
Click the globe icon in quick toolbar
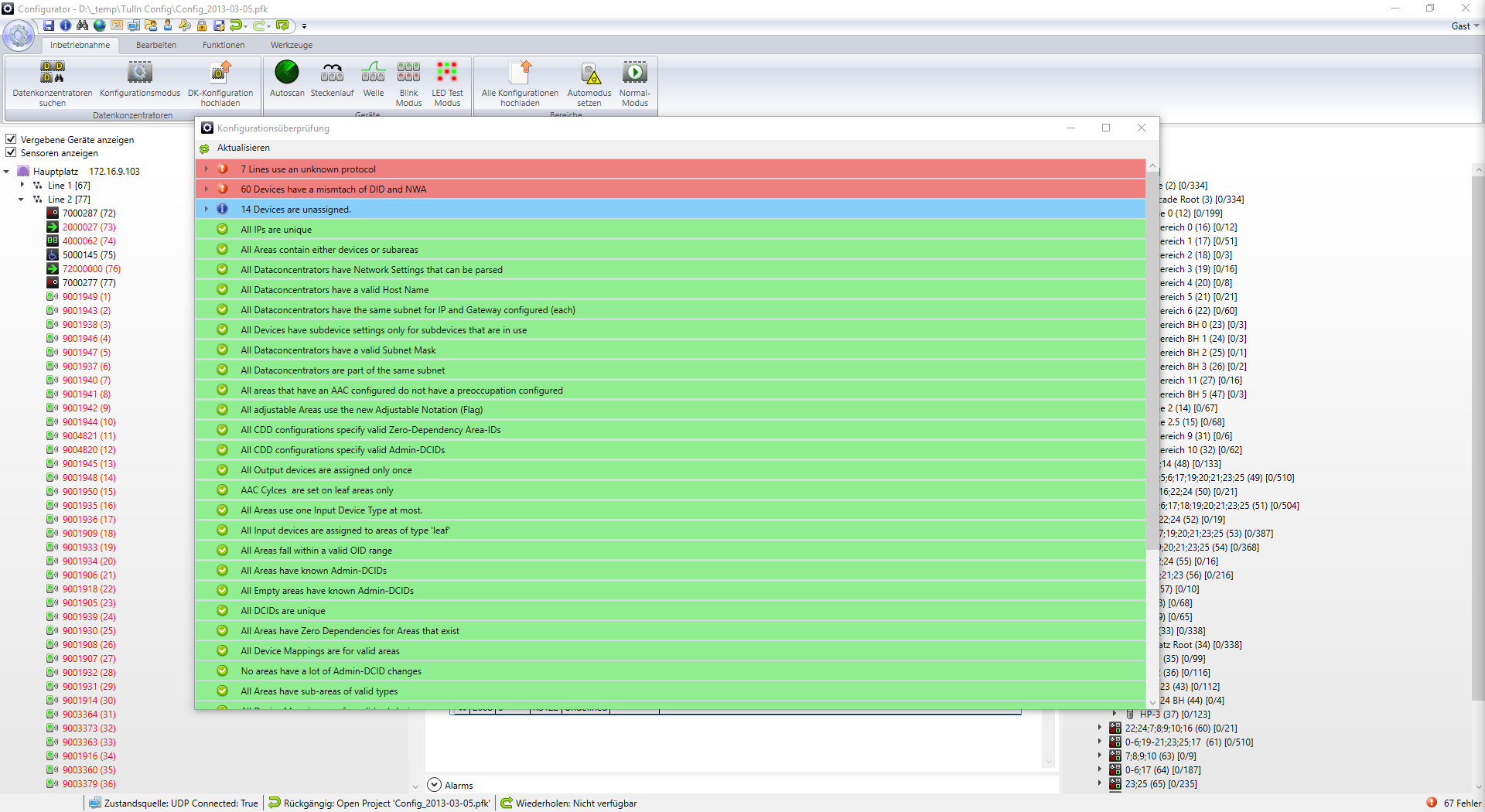100,26
